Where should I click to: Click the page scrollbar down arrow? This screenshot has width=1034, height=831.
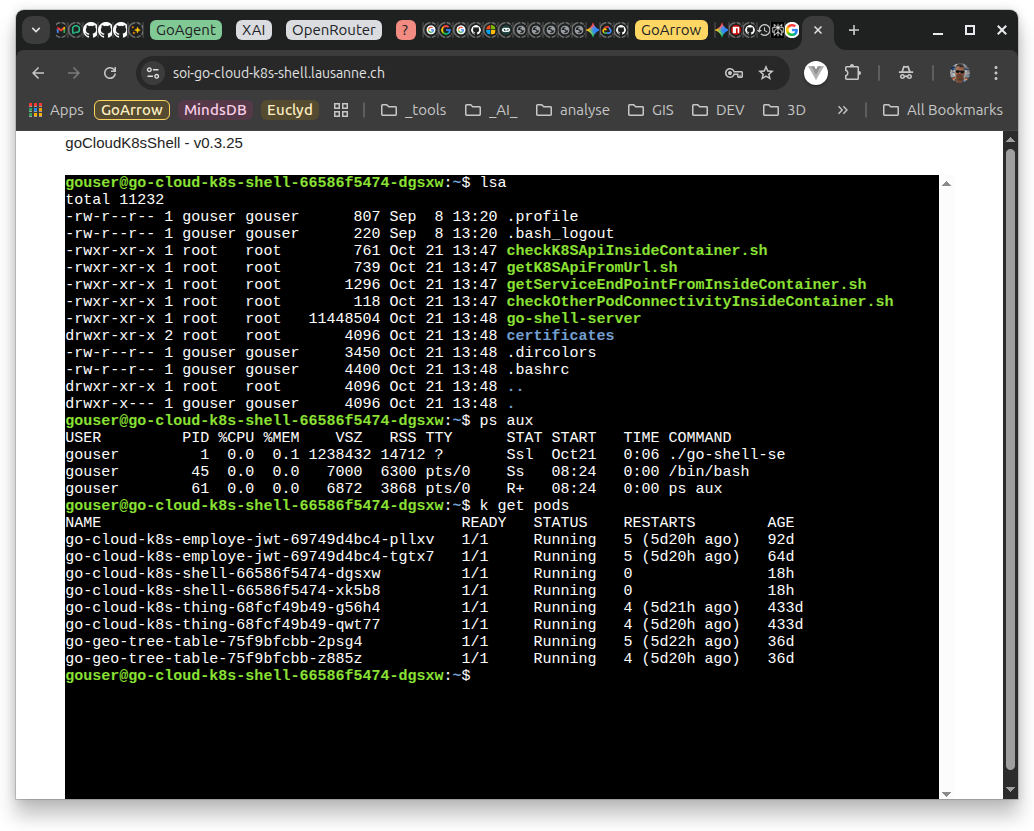tap(1010, 790)
